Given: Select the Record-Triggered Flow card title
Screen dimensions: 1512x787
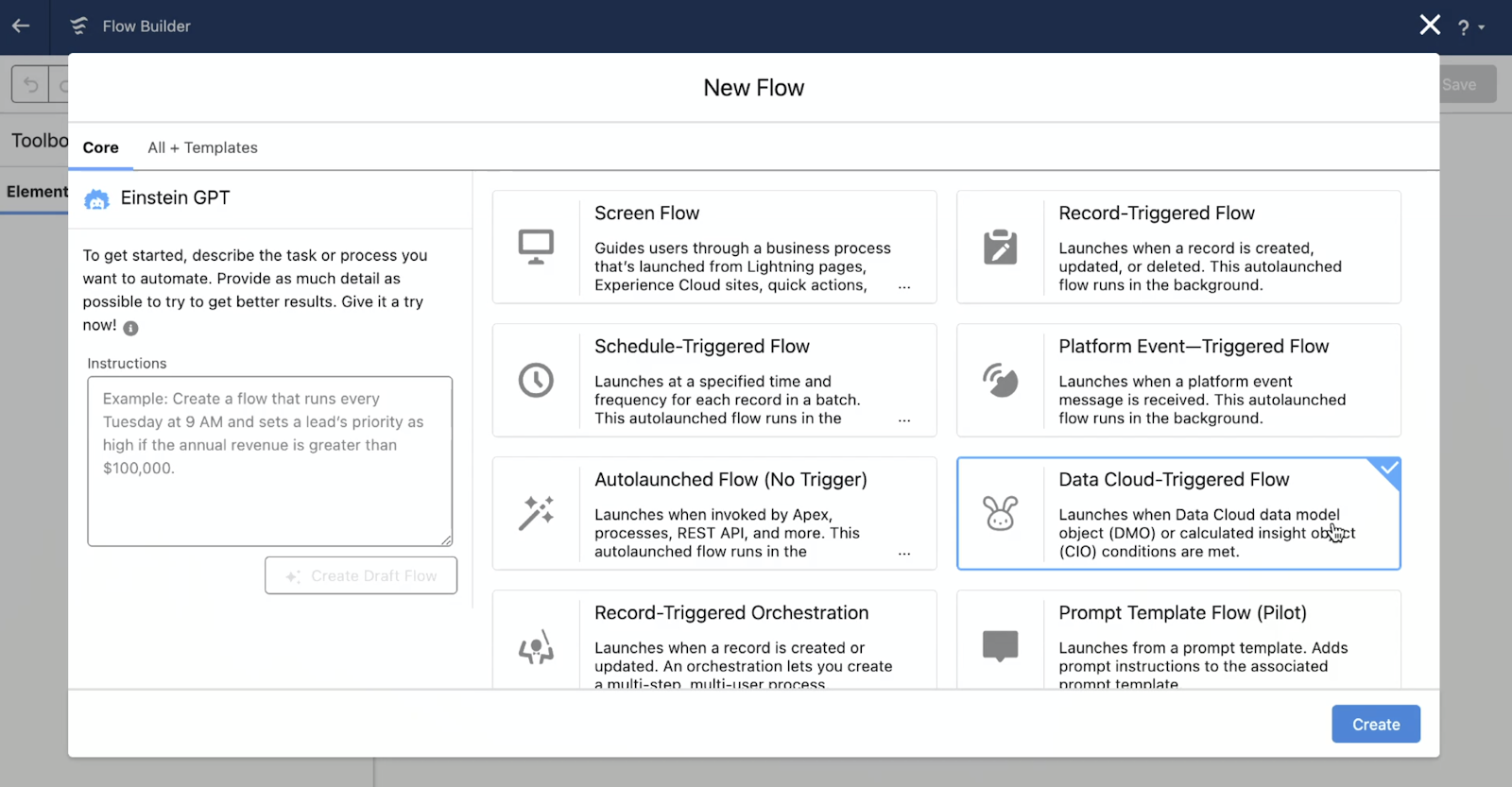Looking at the screenshot, I should [1157, 214].
